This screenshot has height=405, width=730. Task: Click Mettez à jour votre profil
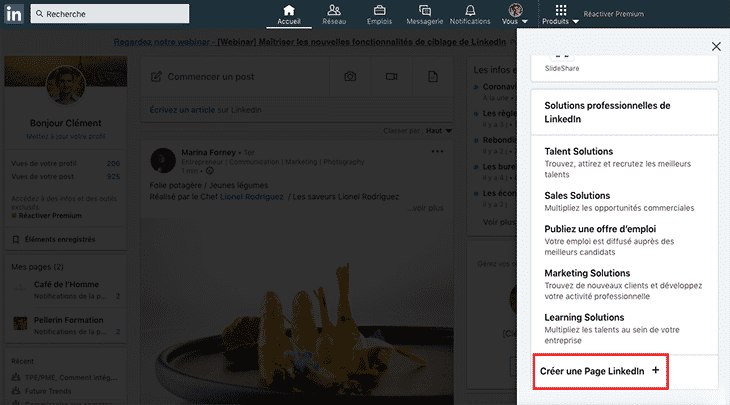pyautogui.click(x=66, y=136)
